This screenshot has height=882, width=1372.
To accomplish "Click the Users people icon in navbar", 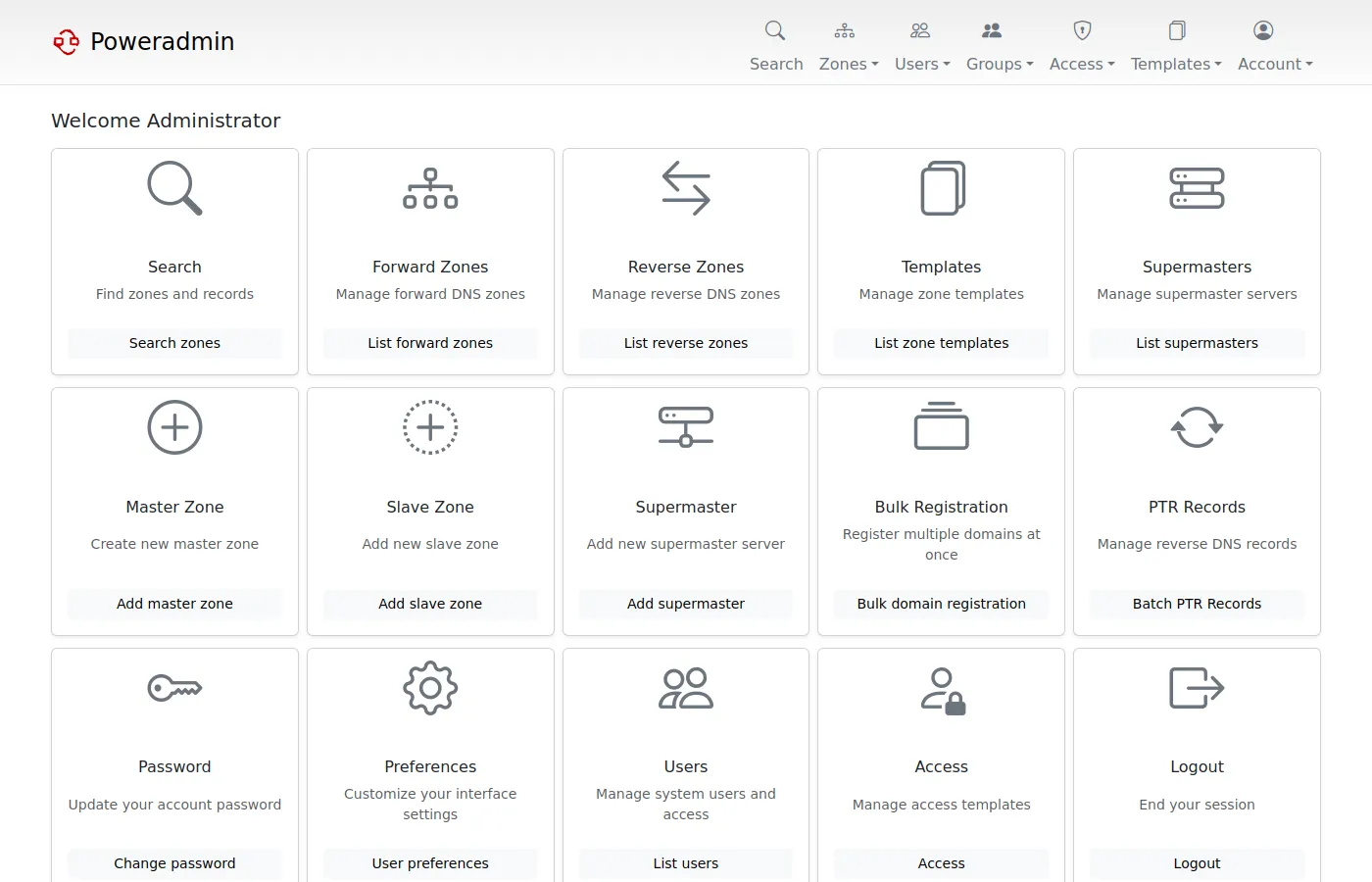I will tap(919, 30).
